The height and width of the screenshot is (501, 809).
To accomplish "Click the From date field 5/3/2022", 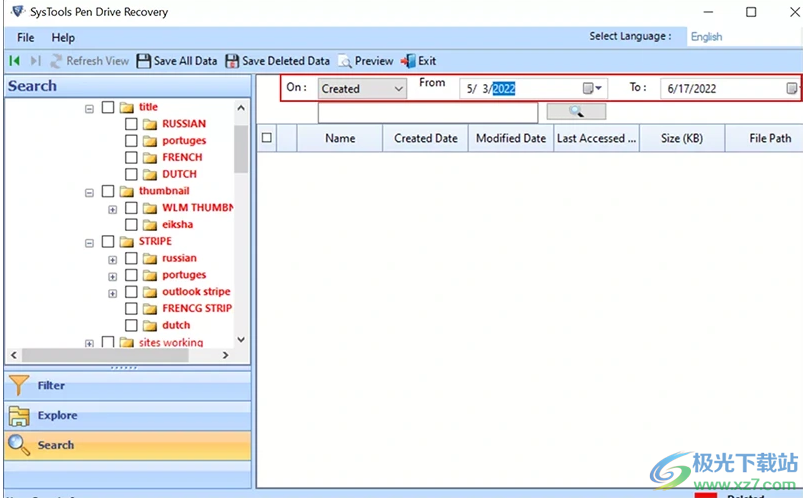I will 533,89.
